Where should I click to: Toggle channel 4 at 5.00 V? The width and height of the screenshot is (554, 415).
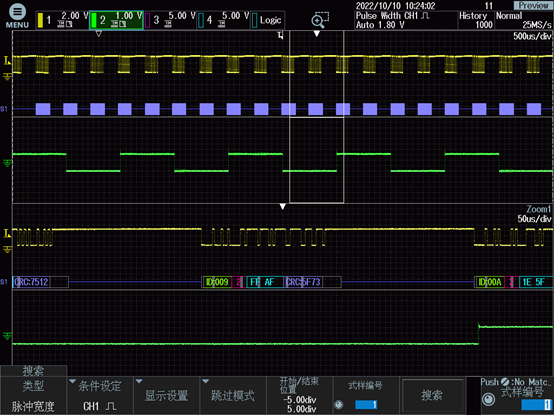pos(223,20)
